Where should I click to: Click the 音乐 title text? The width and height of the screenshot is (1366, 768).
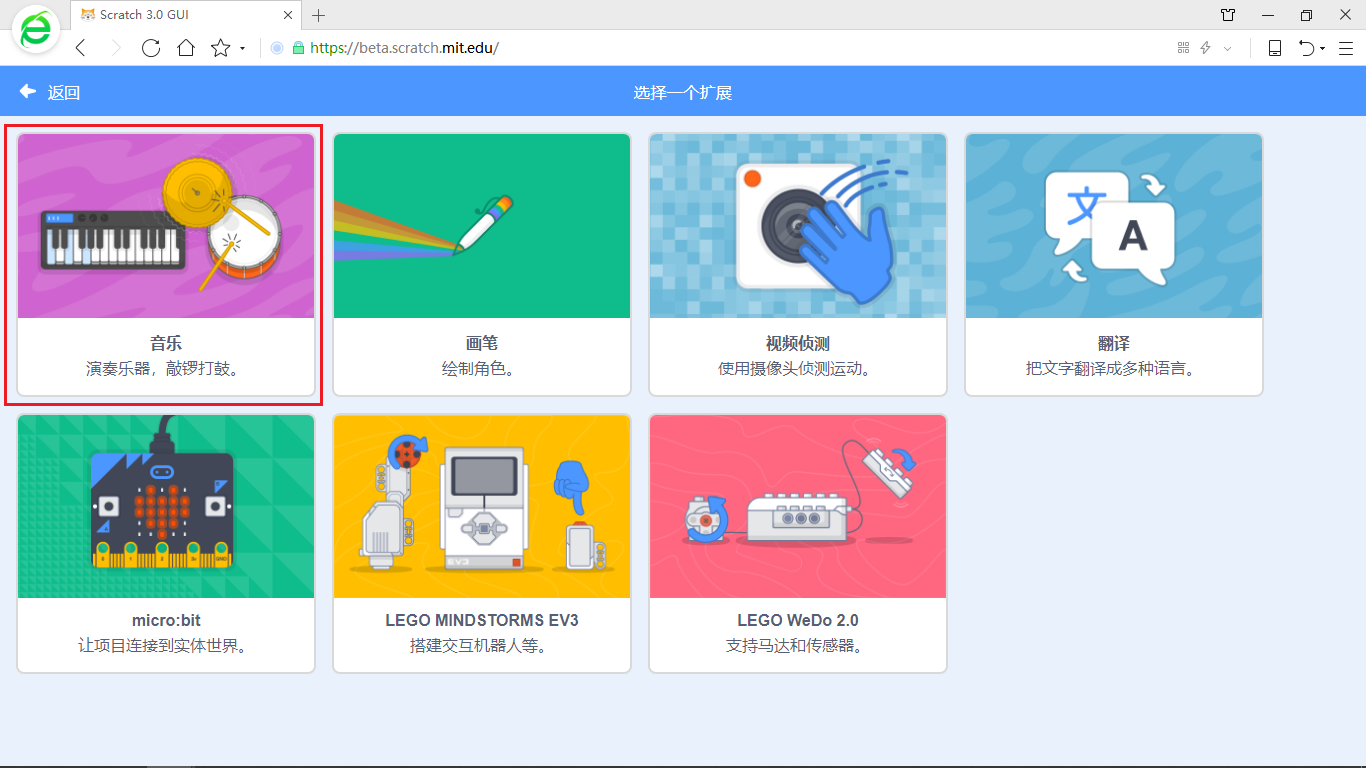click(x=166, y=344)
